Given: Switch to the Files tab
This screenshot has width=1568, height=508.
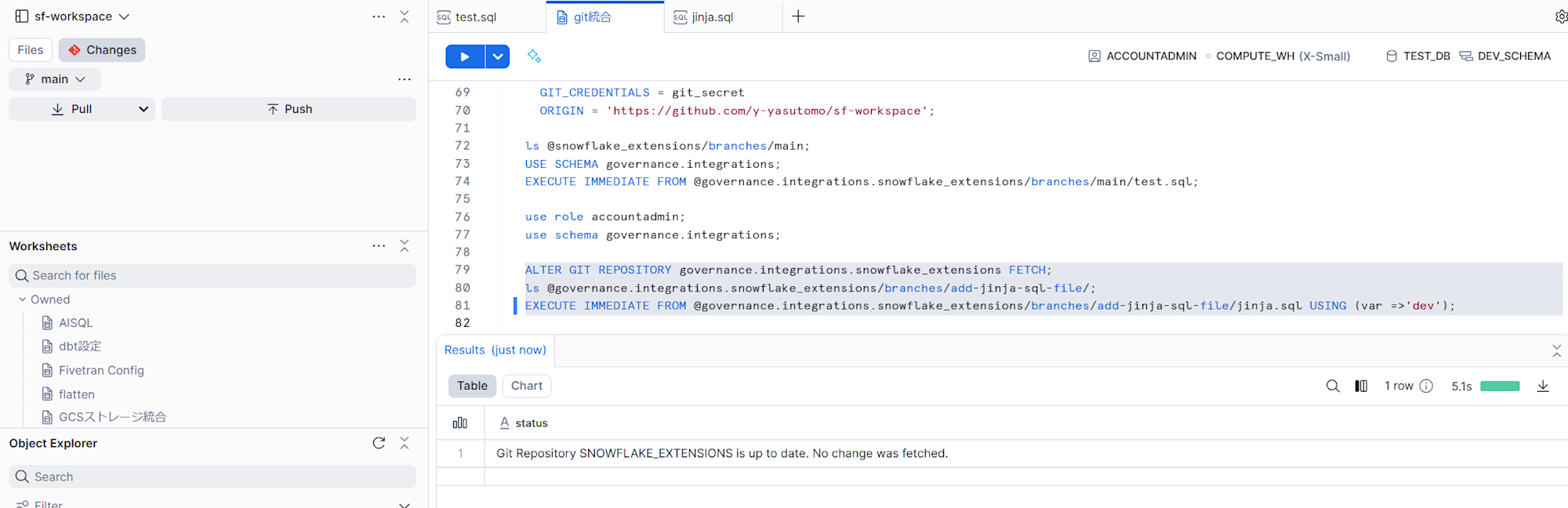Looking at the screenshot, I should [31, 50].
